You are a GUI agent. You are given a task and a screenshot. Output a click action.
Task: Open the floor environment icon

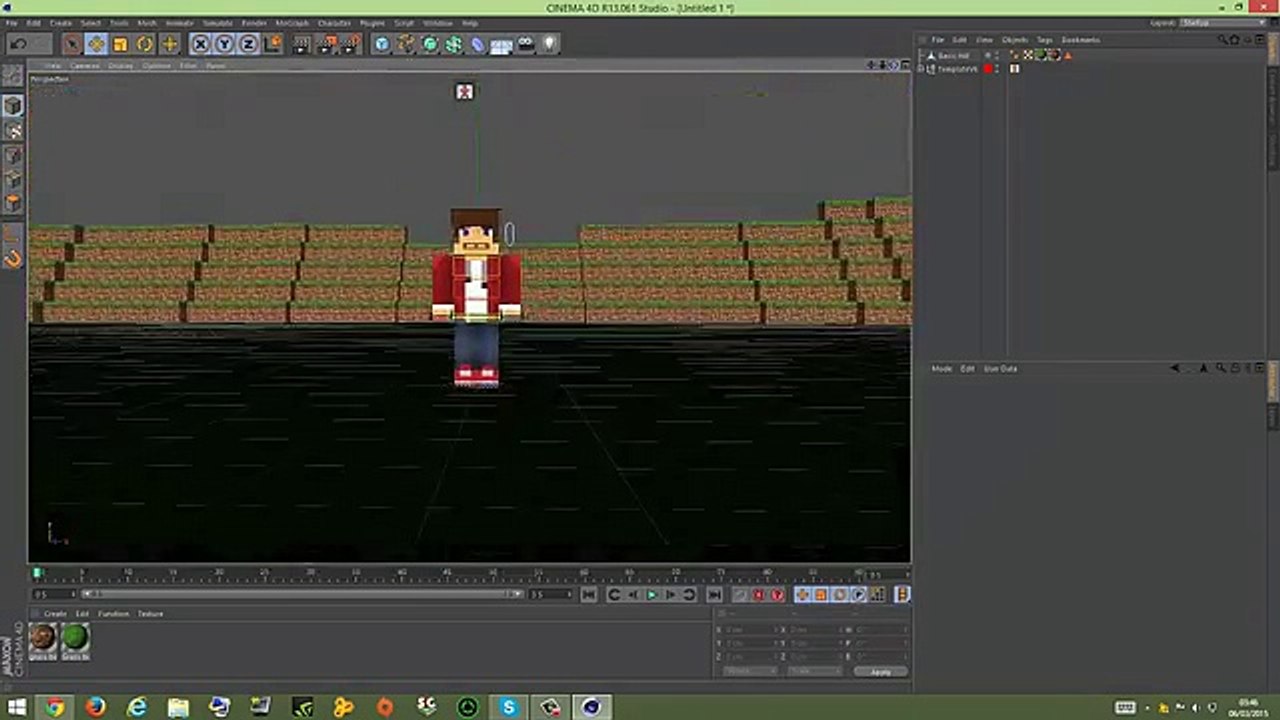[502, 44]
